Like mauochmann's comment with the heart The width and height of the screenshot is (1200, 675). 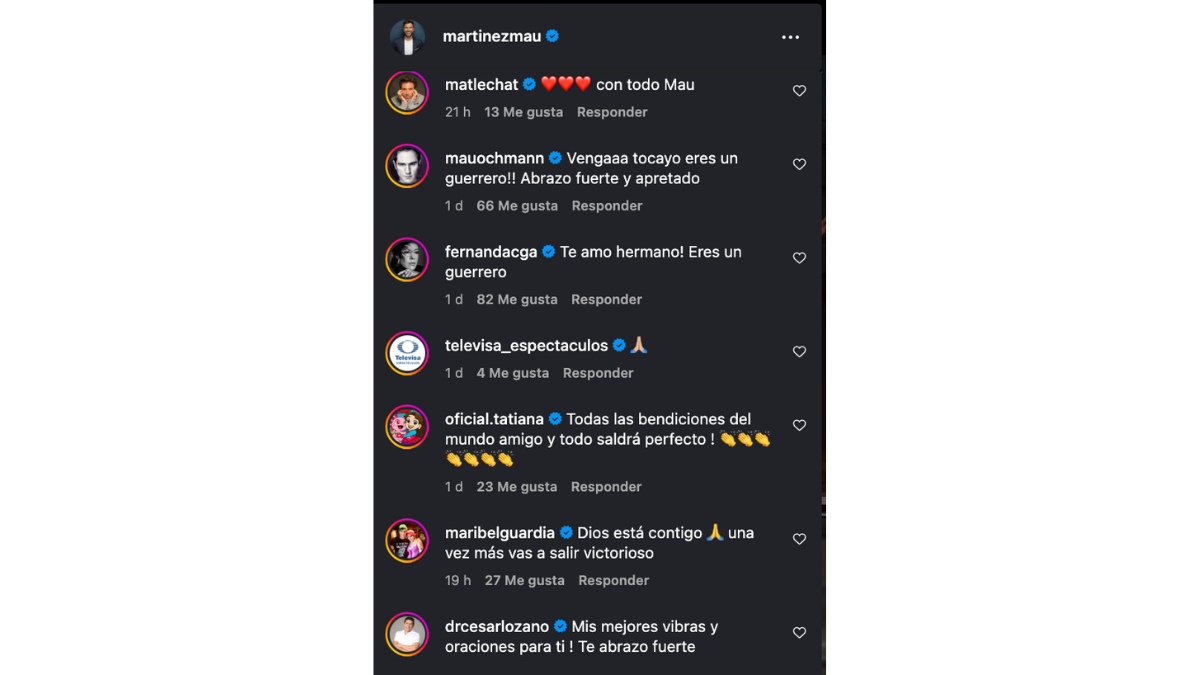pos(799,164)
